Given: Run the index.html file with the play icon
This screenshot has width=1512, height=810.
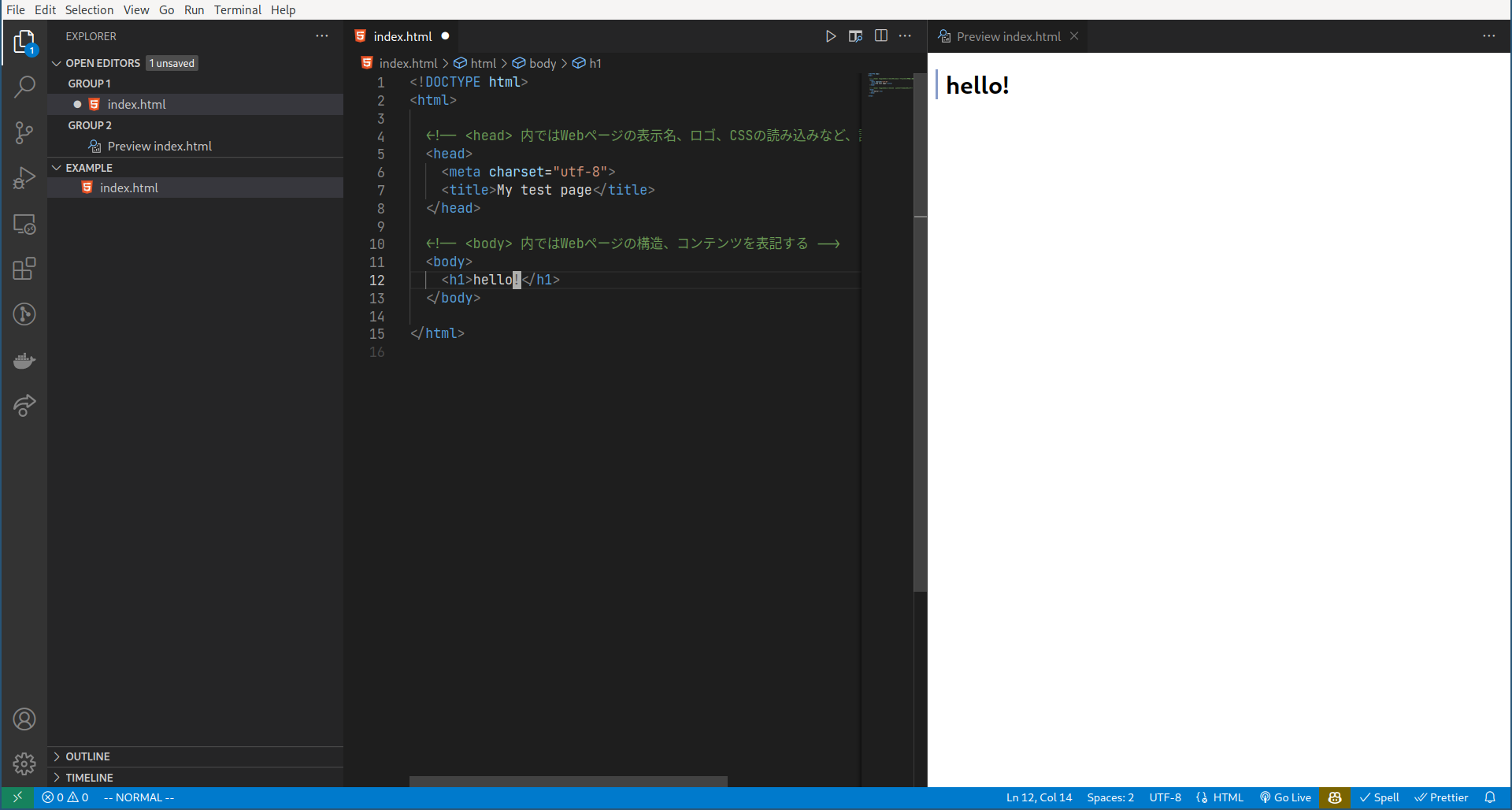Looking at the screenshot, I should 830,36.
